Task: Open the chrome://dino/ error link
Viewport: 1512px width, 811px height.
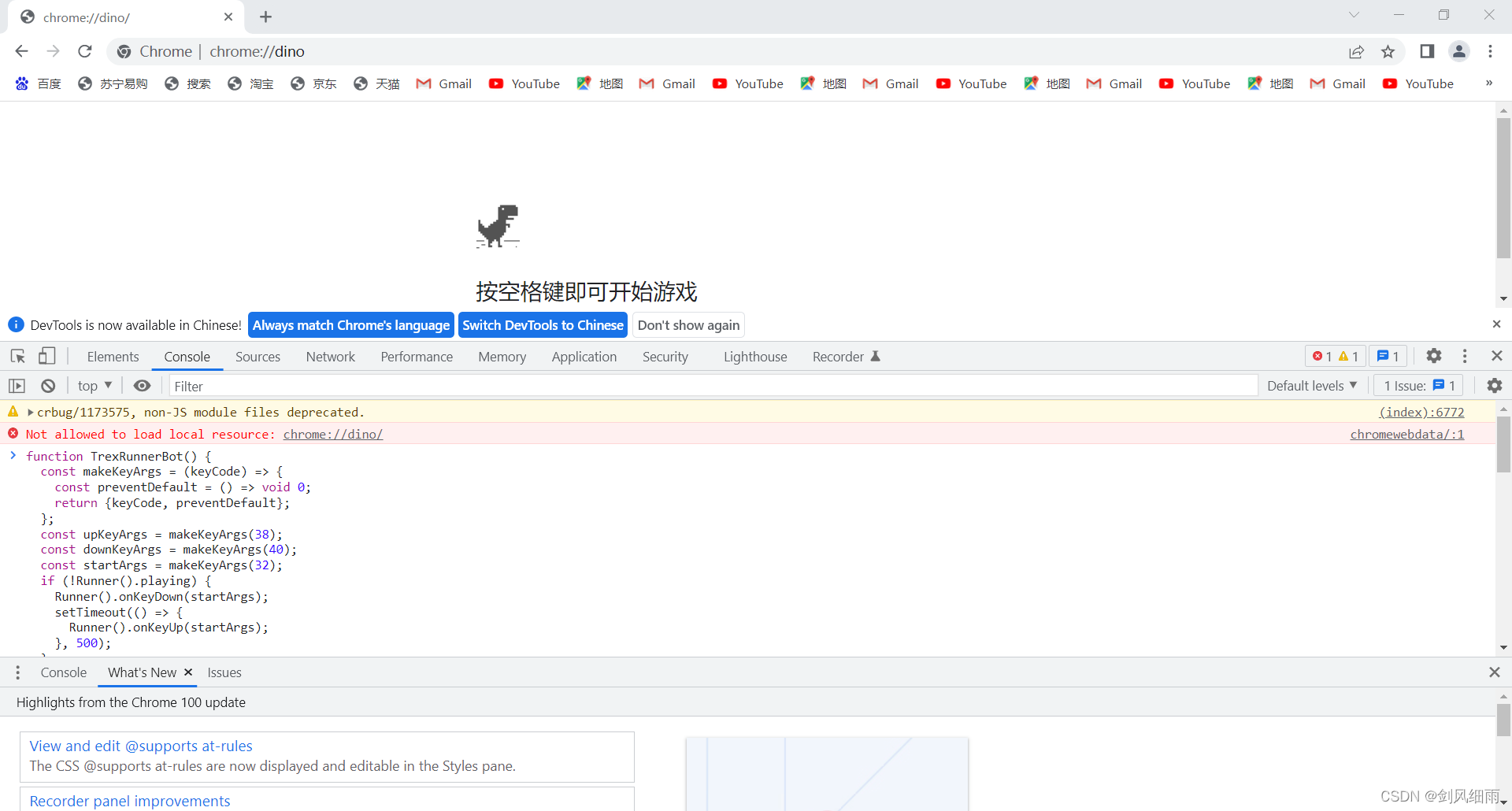Action: [x=333, y=434]
